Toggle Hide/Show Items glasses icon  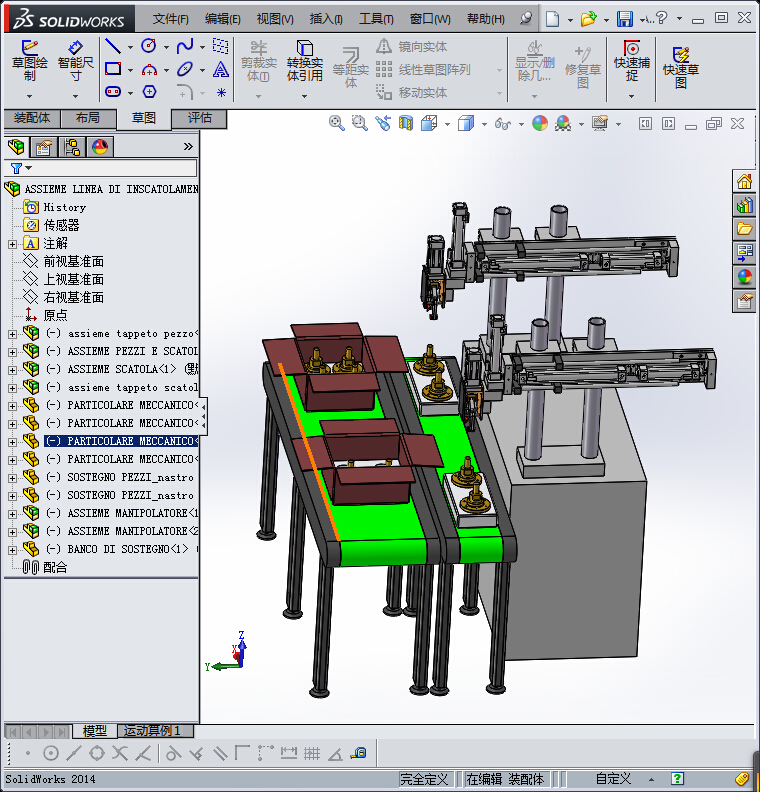(503, 123)
